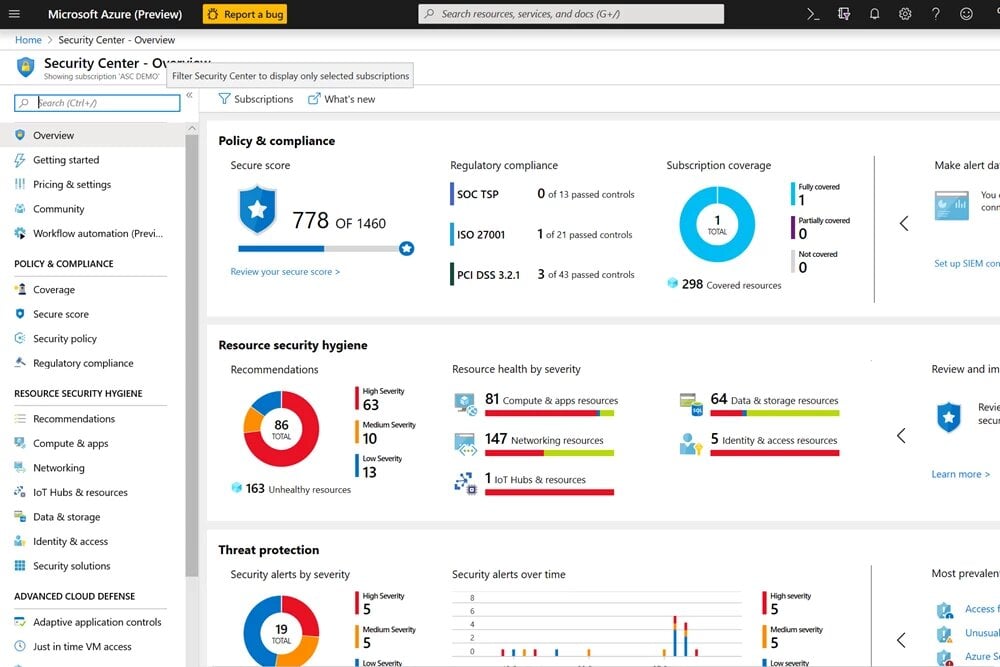Click the help question mark icon
This screenshot has width=1000, height=667.
(x=934, y=14)
